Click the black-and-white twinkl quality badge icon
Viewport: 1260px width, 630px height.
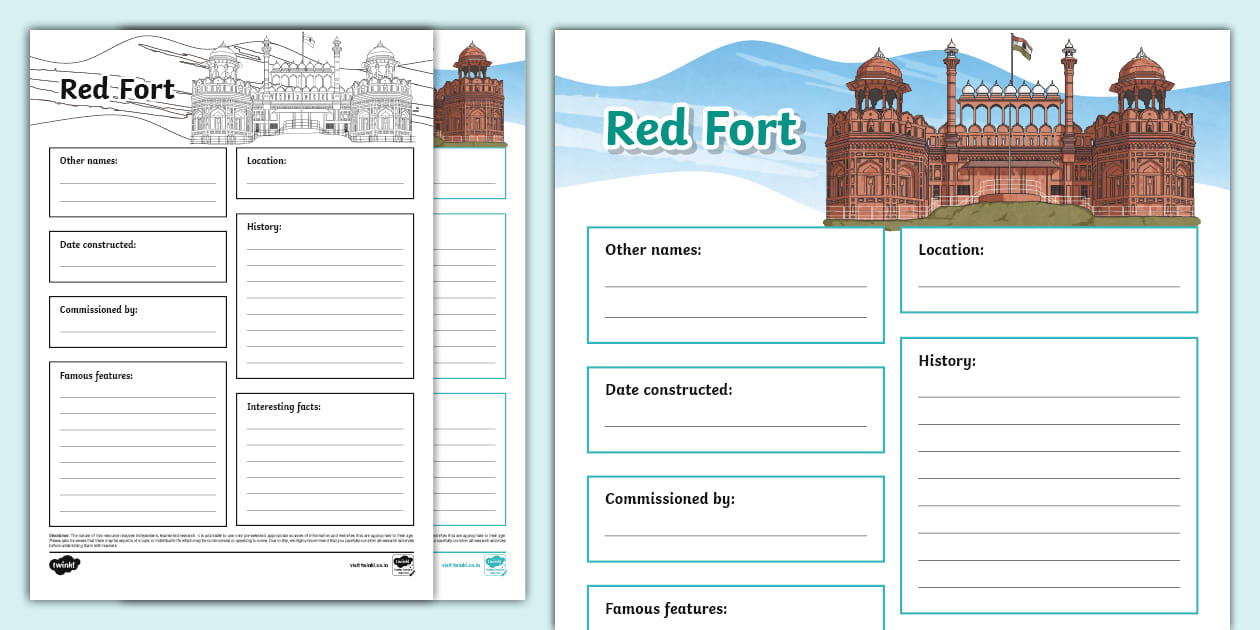(403, 565)
